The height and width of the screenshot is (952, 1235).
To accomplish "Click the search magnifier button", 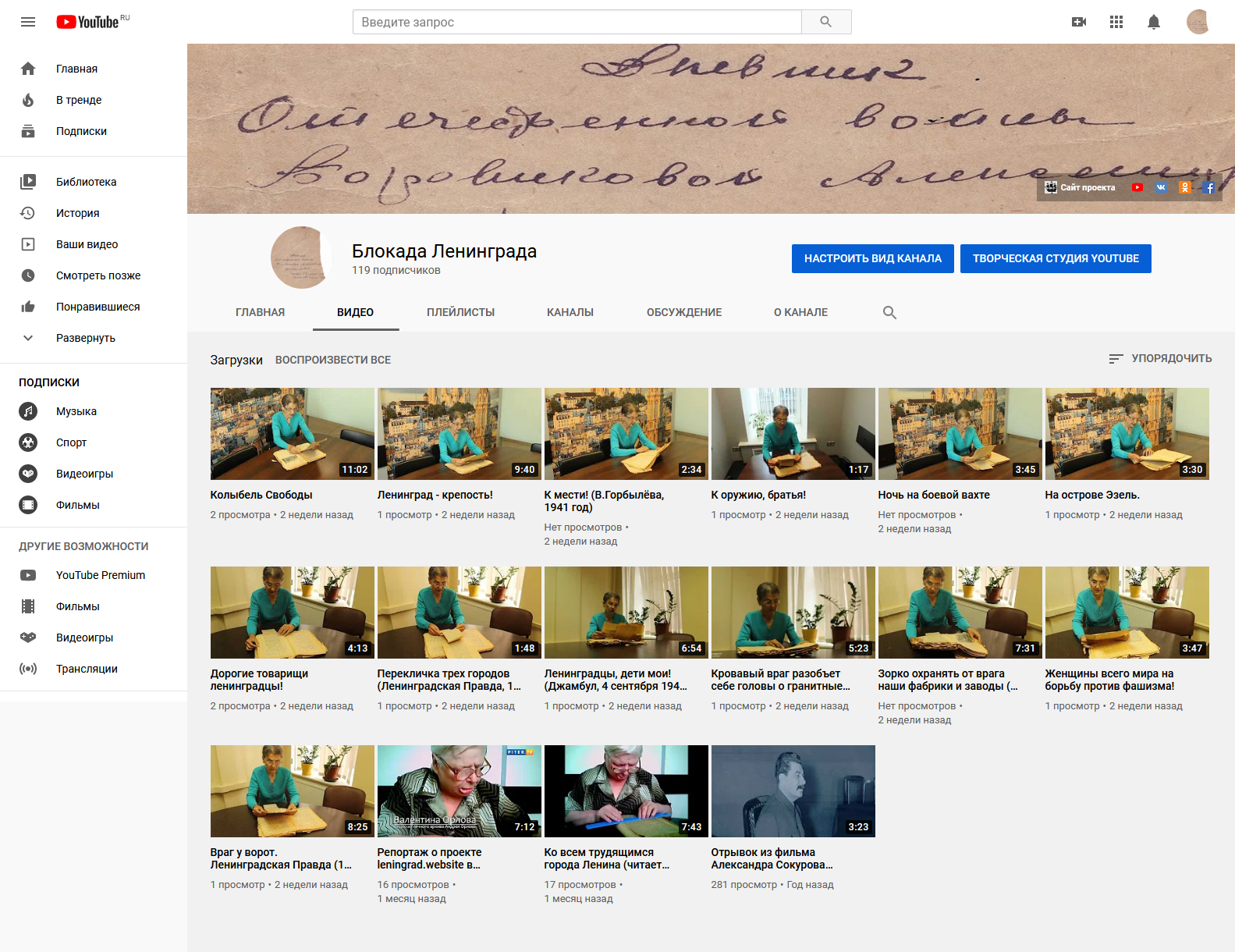I will pos(826,22).
